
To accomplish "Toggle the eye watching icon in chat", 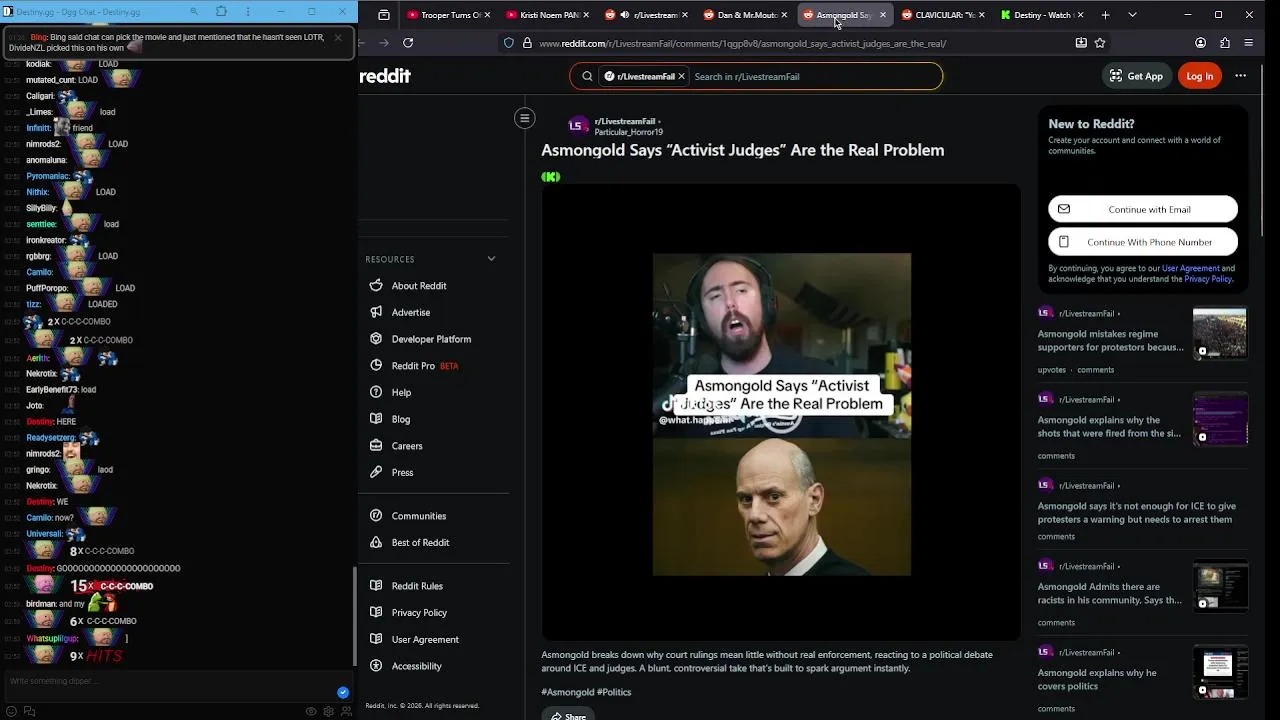I will (x=311, y=711).
